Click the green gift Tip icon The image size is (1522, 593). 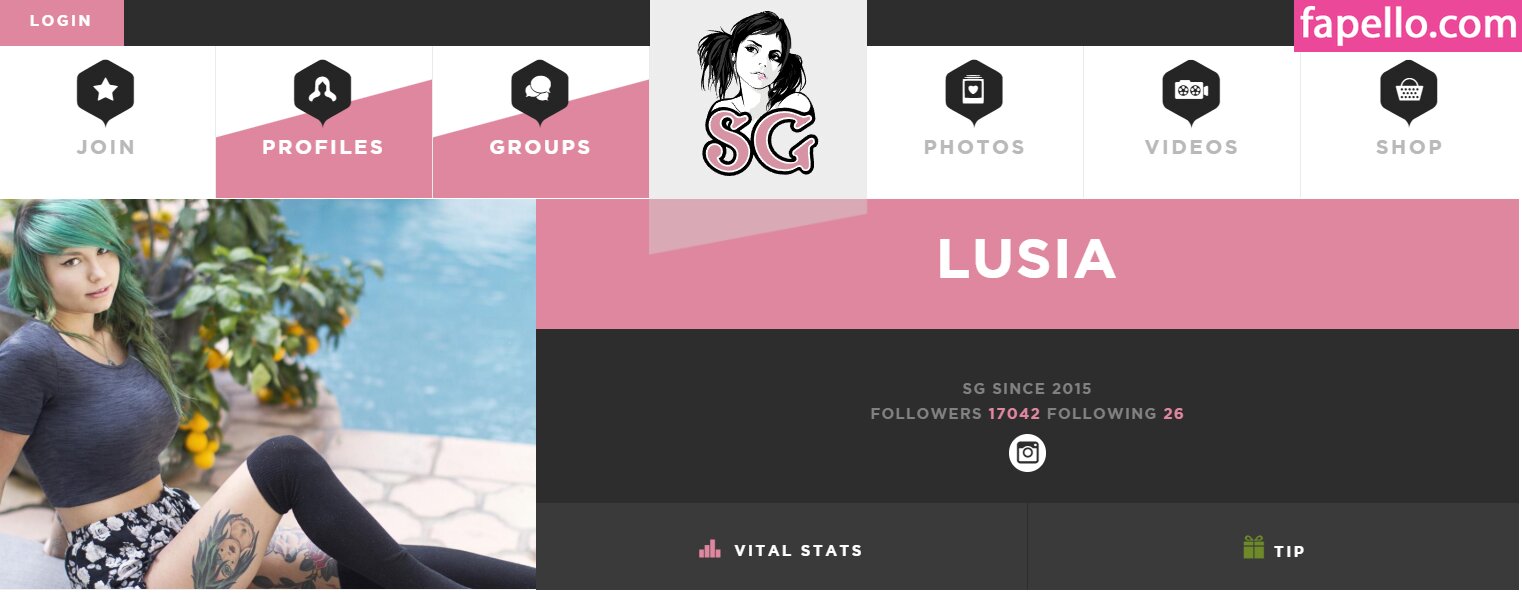(x=1253, y=547)
